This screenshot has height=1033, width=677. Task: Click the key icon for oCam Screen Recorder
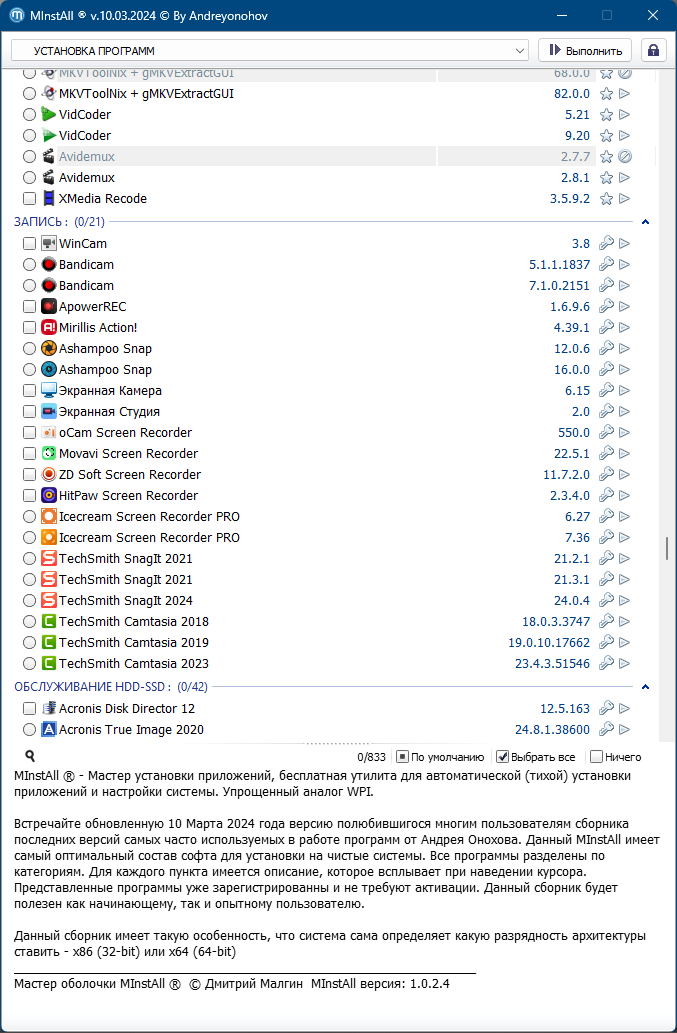click(x=606, y=433)
